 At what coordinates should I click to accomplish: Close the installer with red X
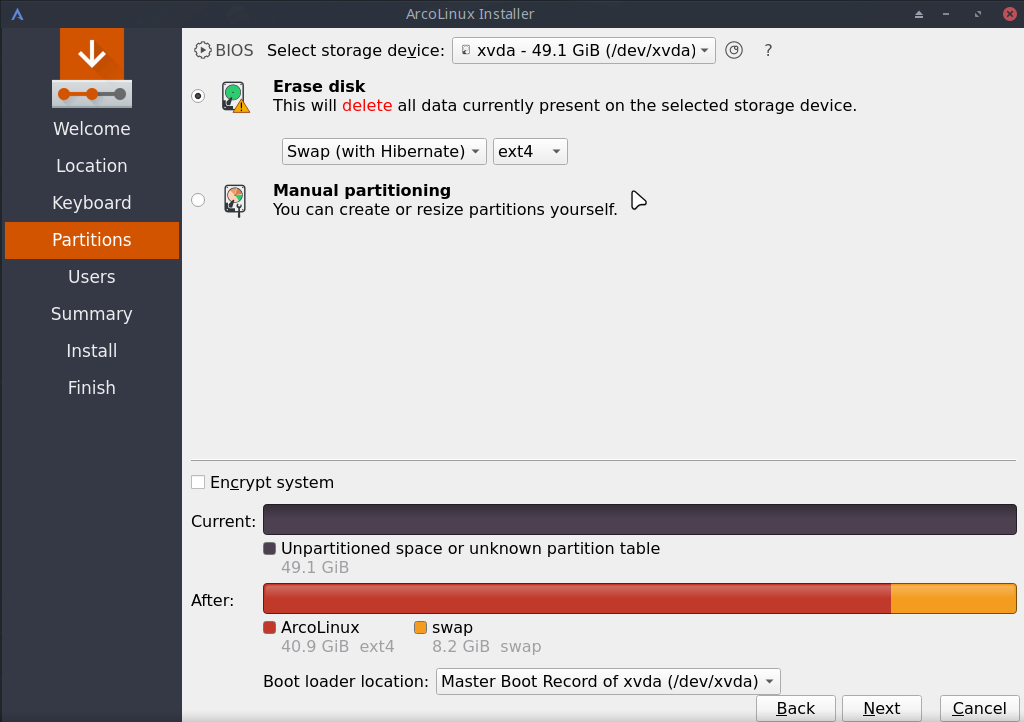(1010, 14)
